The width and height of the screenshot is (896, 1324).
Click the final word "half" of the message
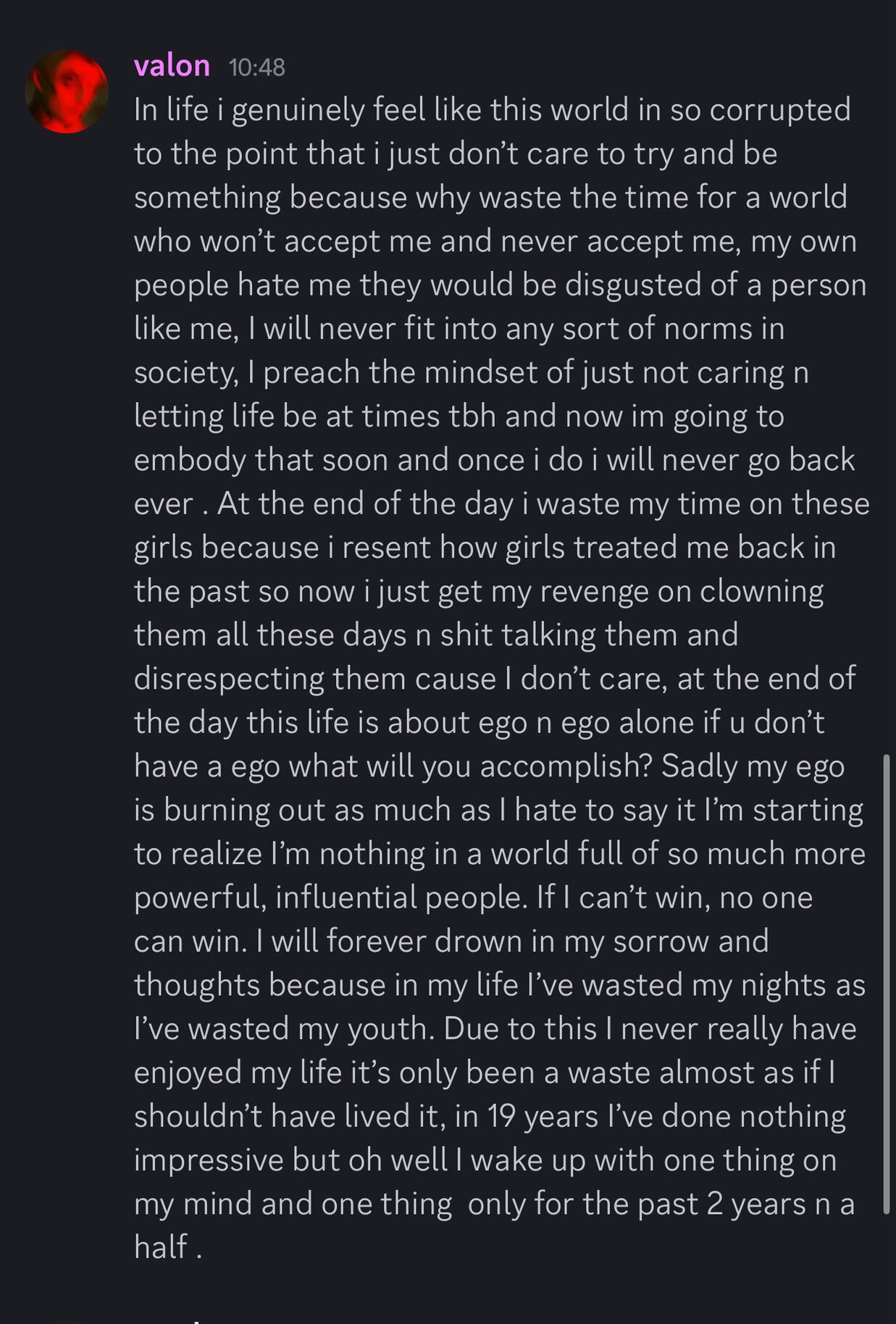pyautogui.click(x=160, y=1247)
